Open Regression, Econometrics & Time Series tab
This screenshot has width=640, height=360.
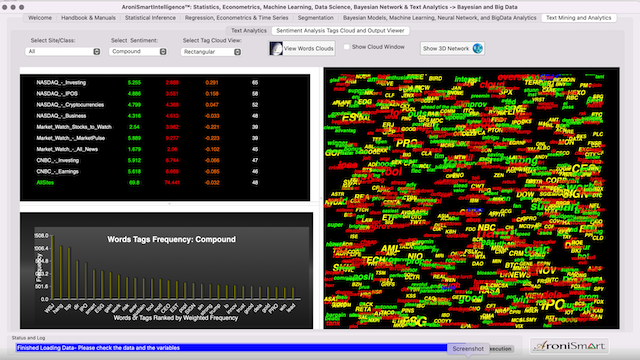[x=236, y=18]
